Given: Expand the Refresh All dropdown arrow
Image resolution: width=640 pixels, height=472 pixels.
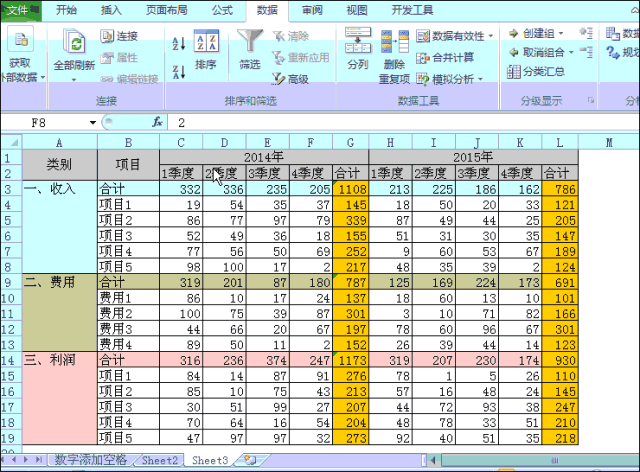Looking at the screenshot, I should 74,80.
